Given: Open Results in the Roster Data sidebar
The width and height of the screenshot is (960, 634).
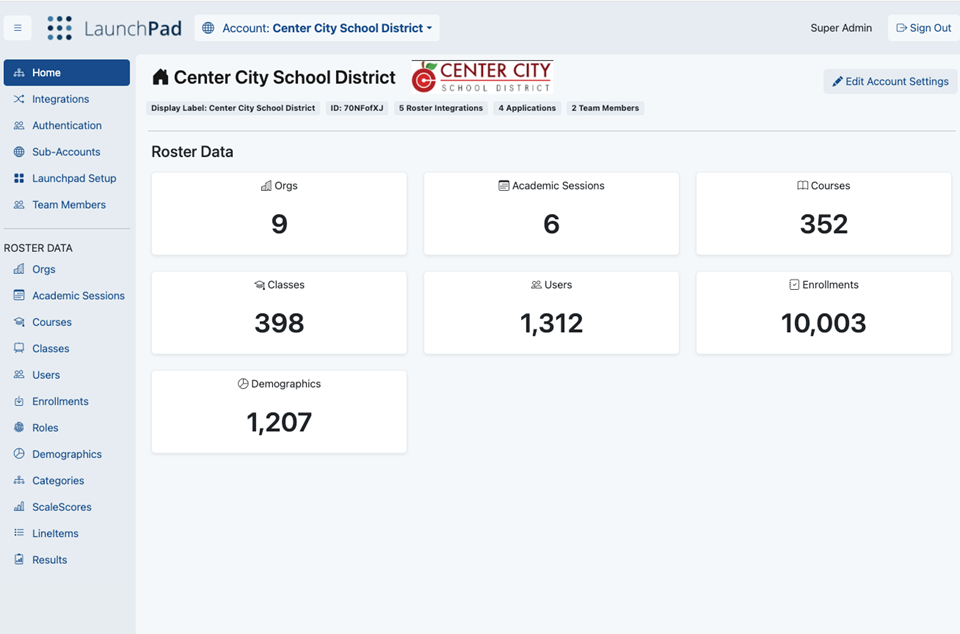Looking at the screenshot, I should click(49, 560).
